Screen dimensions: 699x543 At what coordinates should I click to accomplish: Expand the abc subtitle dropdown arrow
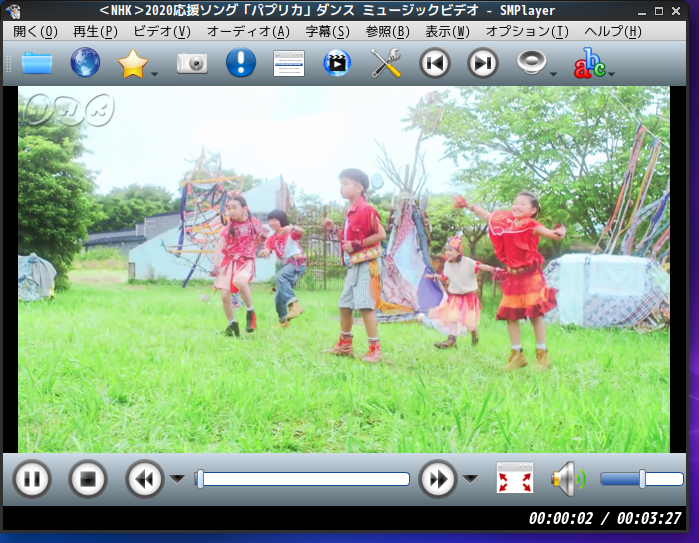pos(611,74)
